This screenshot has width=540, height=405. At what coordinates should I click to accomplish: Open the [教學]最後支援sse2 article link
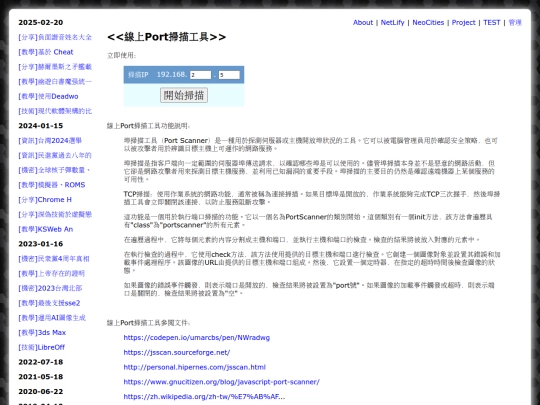(49, 303)
